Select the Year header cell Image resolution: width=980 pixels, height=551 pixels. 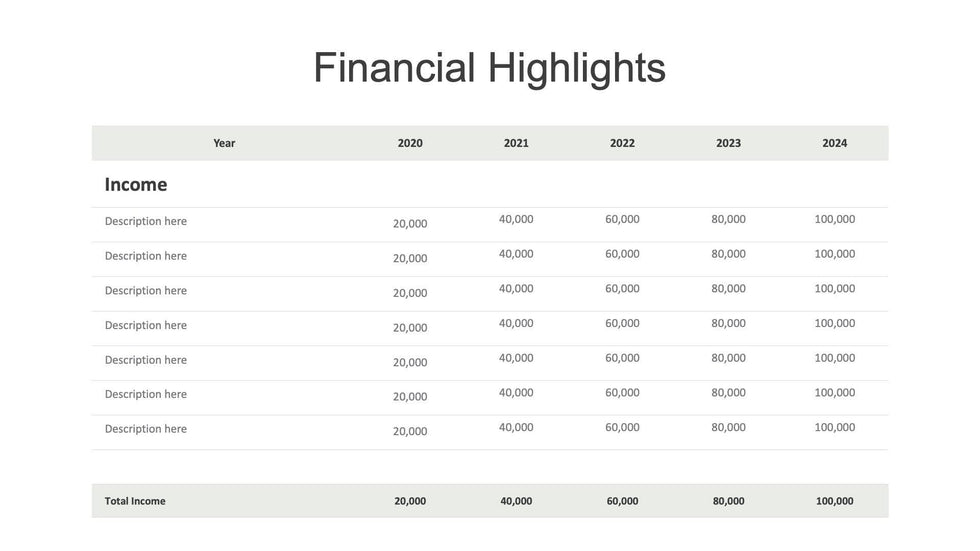[x=224, y=143]
